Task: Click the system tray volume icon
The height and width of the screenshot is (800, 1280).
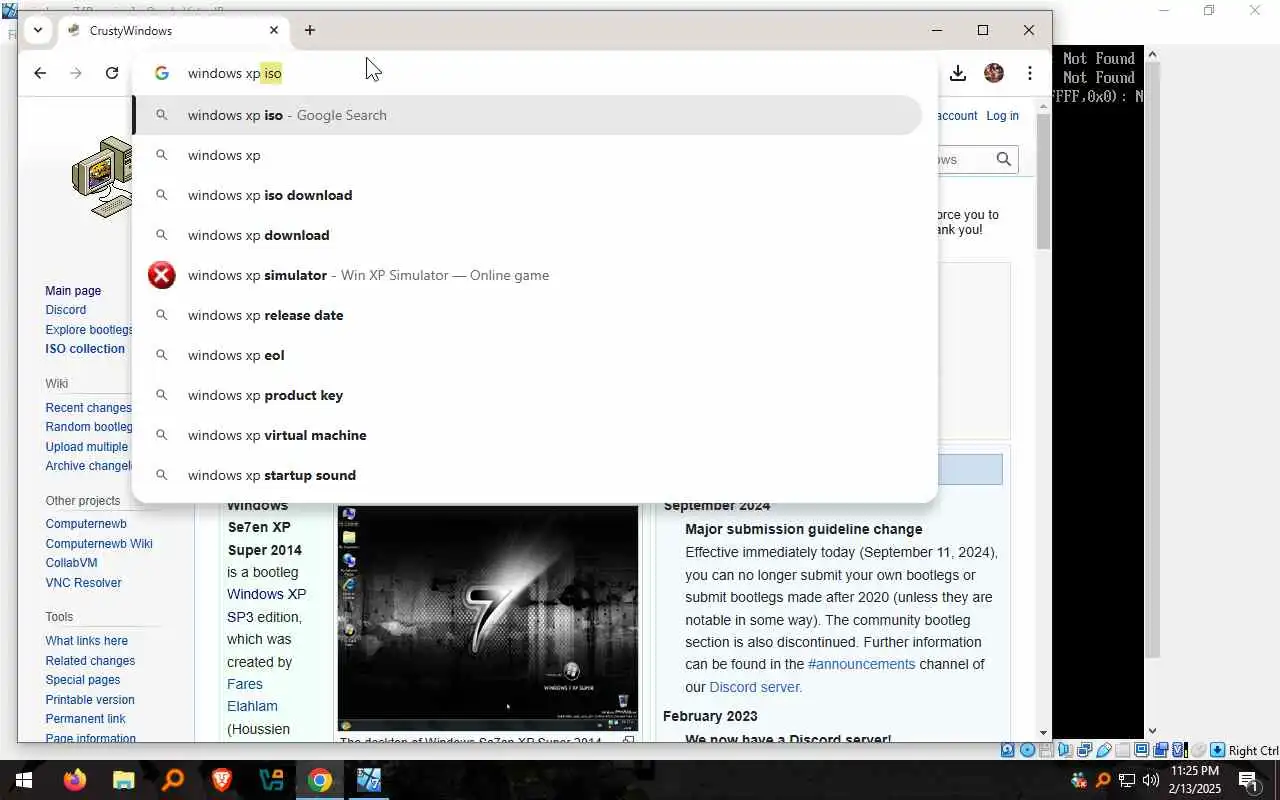Action: click(x=1150, y=780)
